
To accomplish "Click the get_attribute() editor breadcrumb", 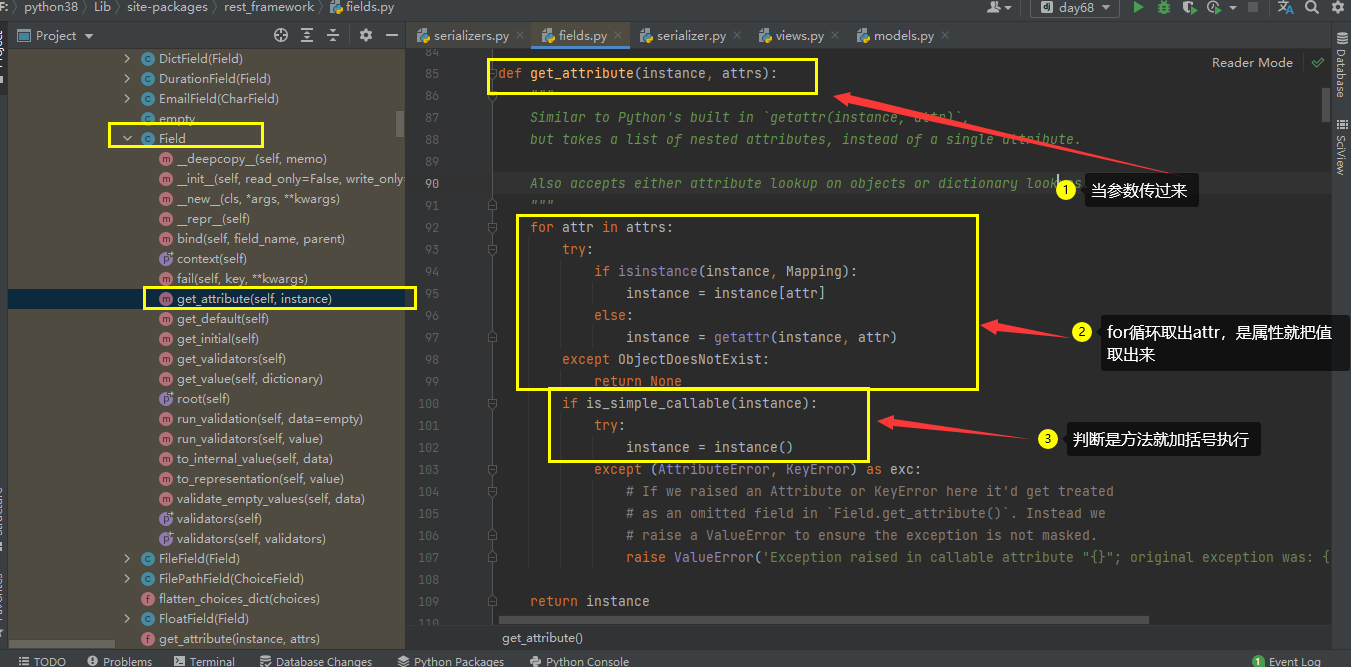I will click(542, 637).
